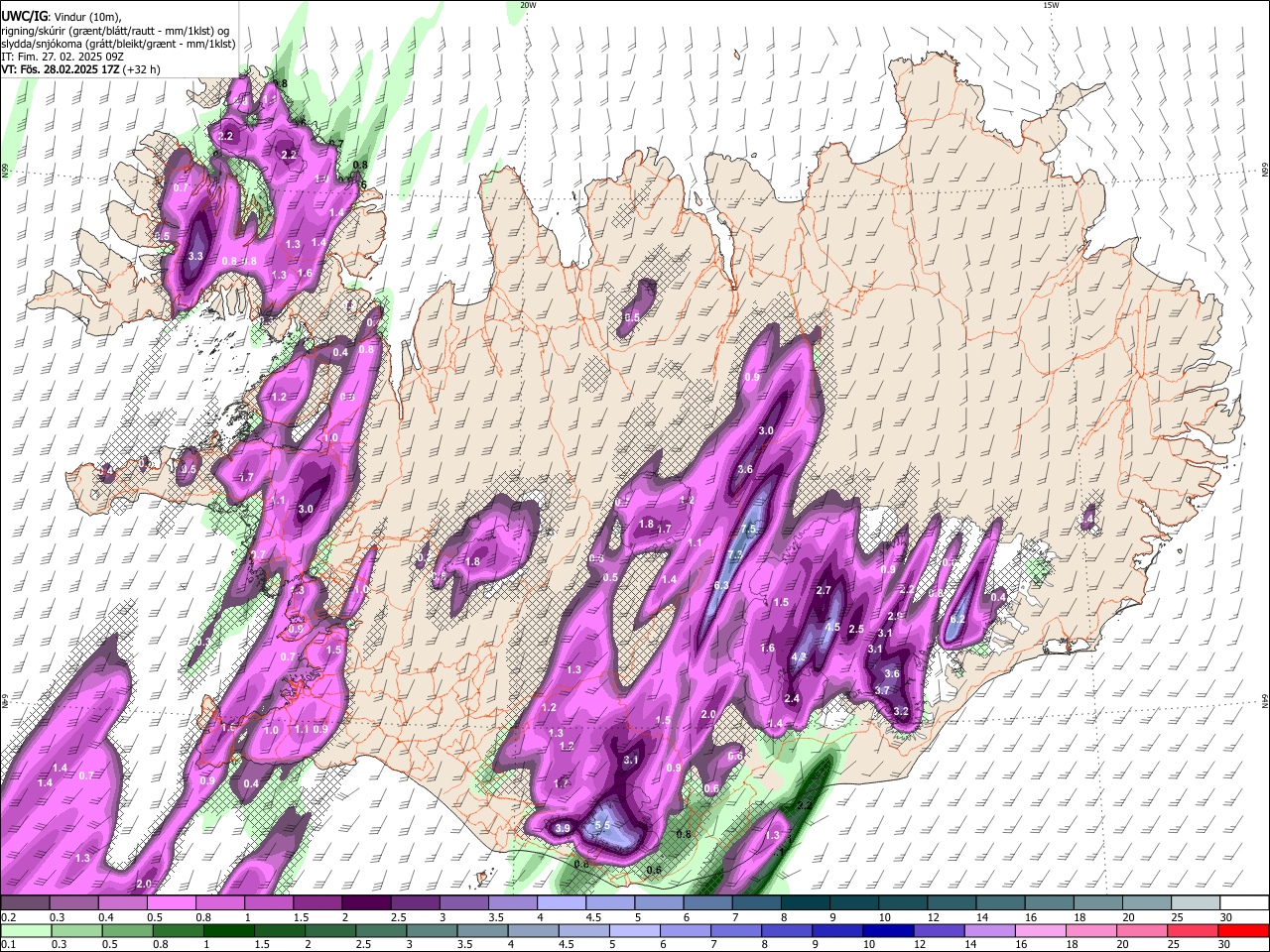This screenshot has width=1270, height=952.
Task: Click the '6.2' precipitation value on the map
Action: pyautogui.click(x=957, y=620)
